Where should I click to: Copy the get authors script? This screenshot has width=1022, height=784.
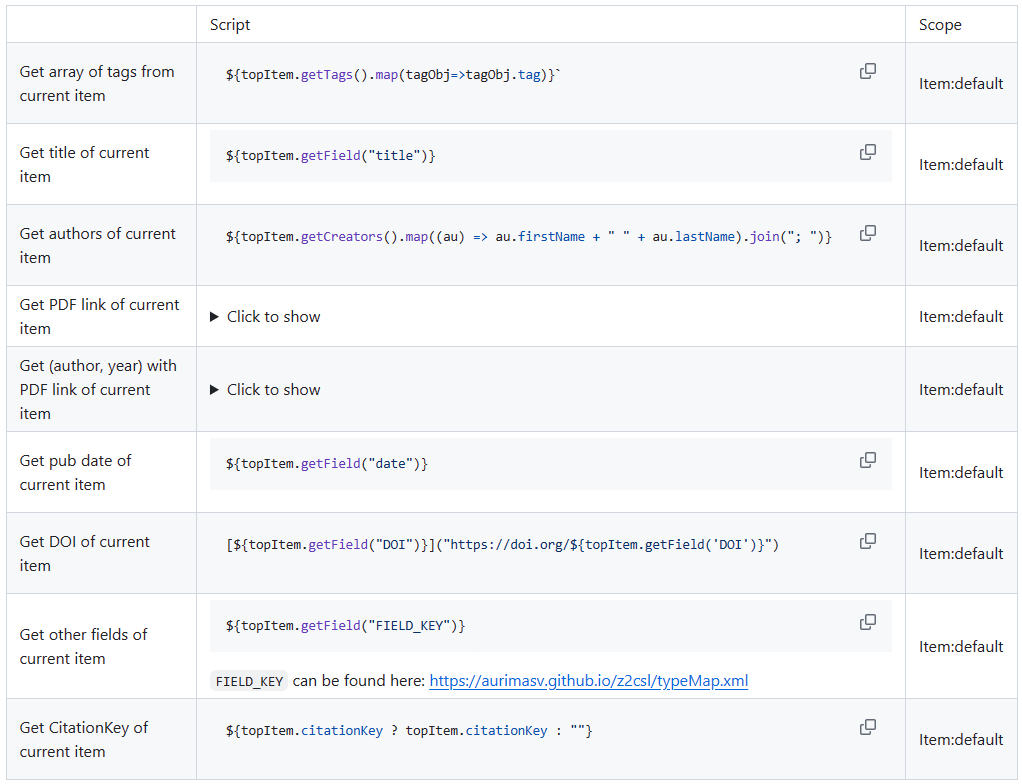[867, 233]
